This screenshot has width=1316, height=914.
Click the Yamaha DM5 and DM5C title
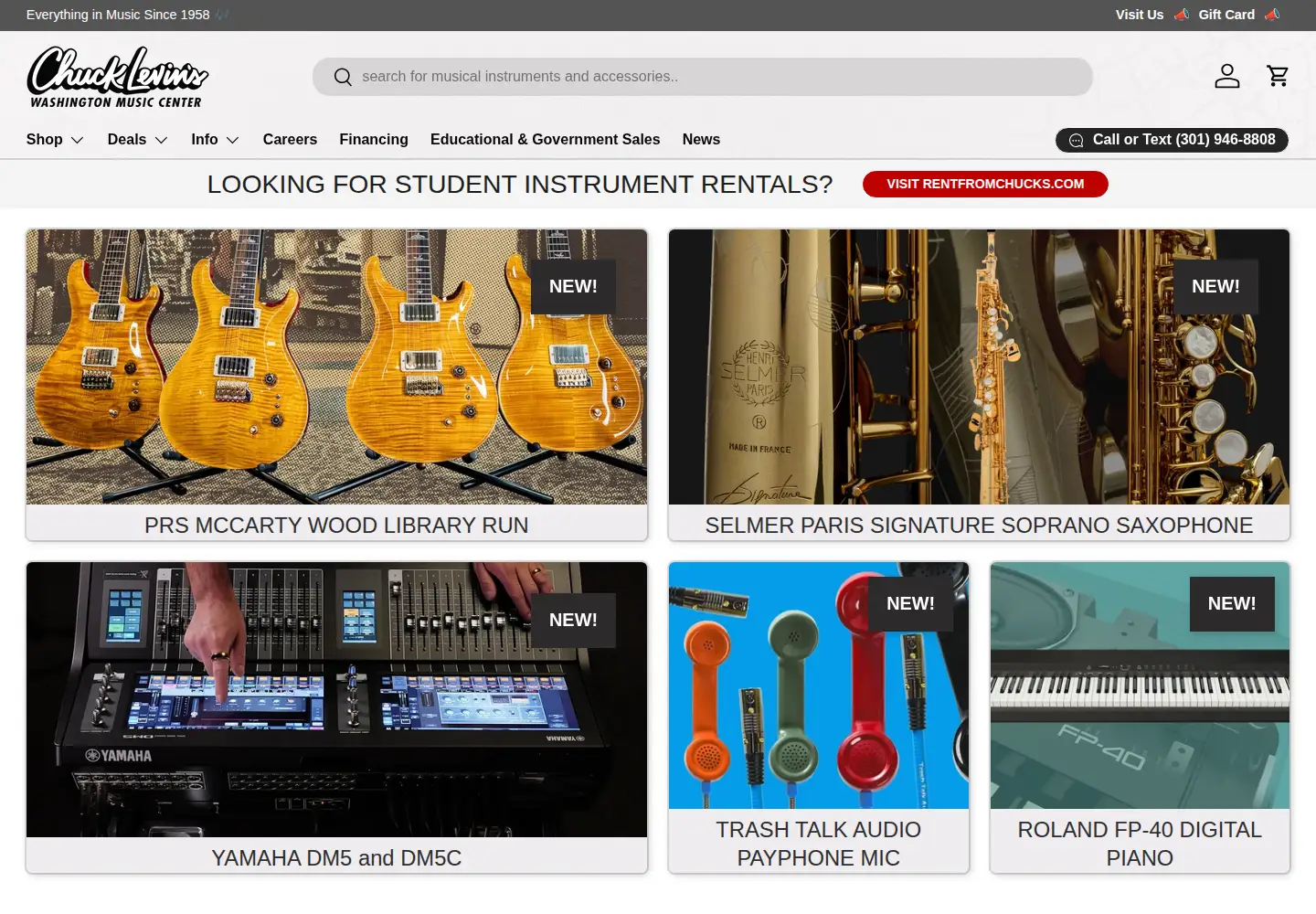336,858
